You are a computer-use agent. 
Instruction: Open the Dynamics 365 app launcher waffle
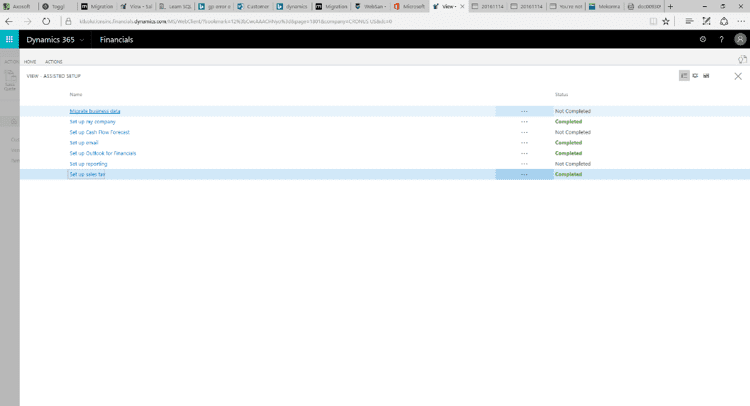tap(10, 39)
